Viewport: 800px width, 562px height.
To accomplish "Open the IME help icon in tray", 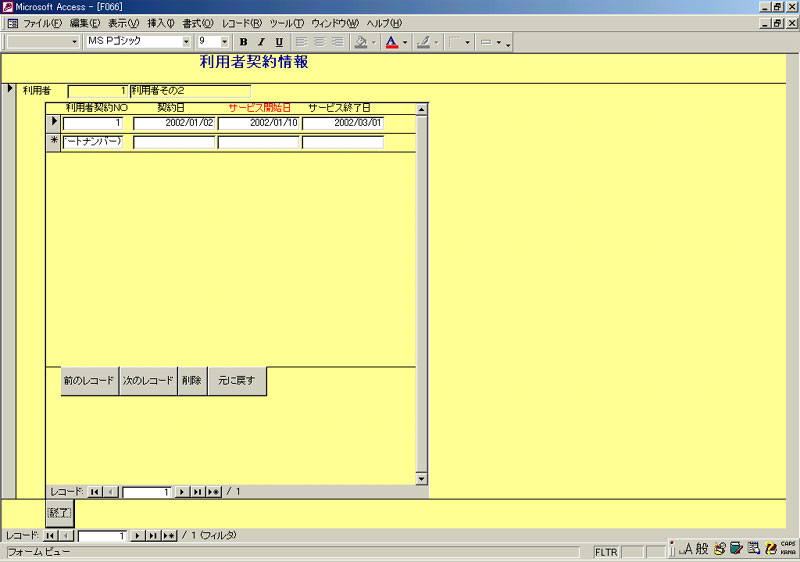I will click(771, 548).
